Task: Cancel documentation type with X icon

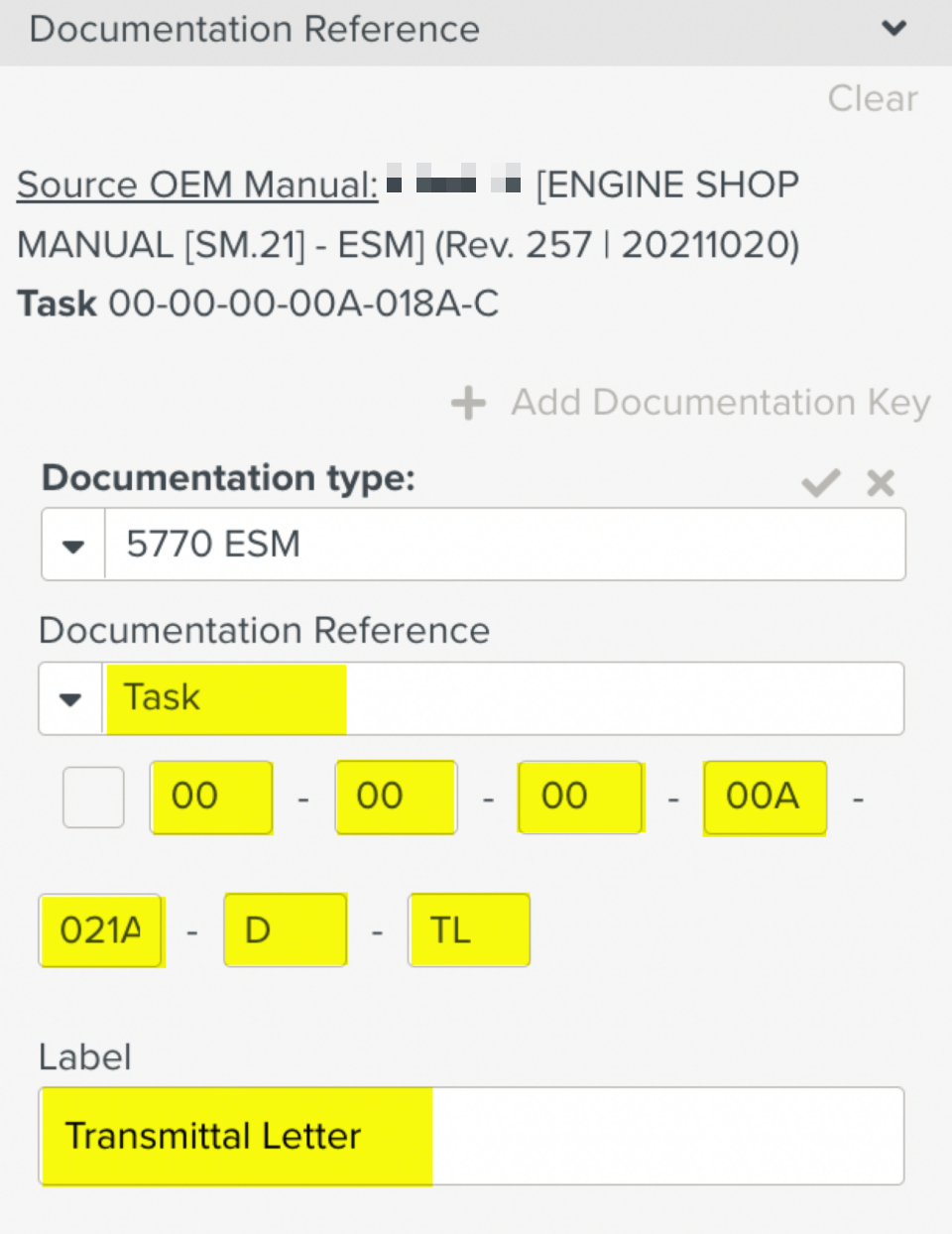Action: tap(881, 483)
